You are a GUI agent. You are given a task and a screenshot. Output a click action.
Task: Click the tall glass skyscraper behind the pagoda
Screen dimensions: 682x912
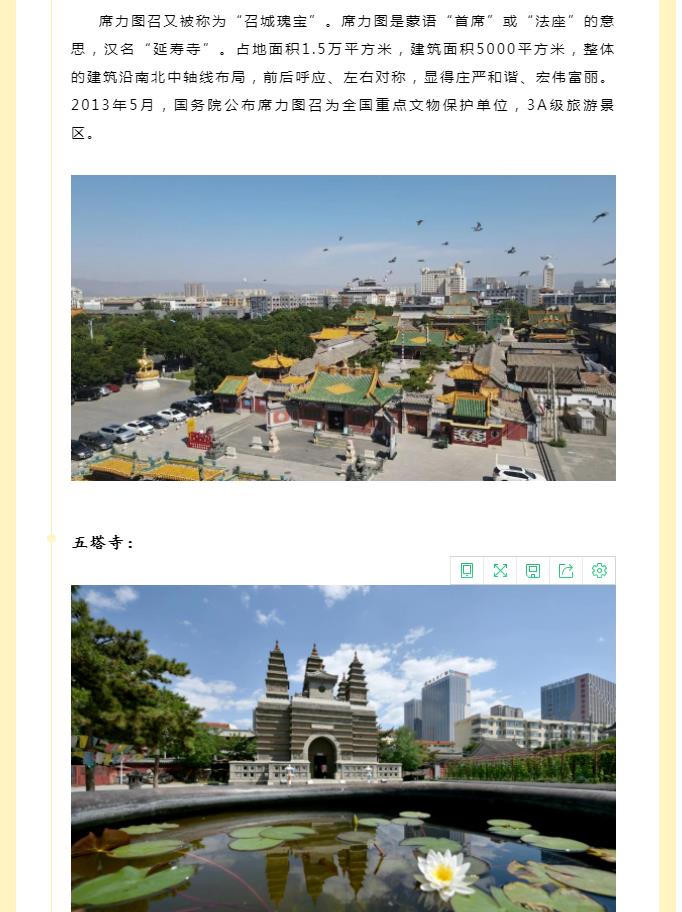tap(445, 703)
